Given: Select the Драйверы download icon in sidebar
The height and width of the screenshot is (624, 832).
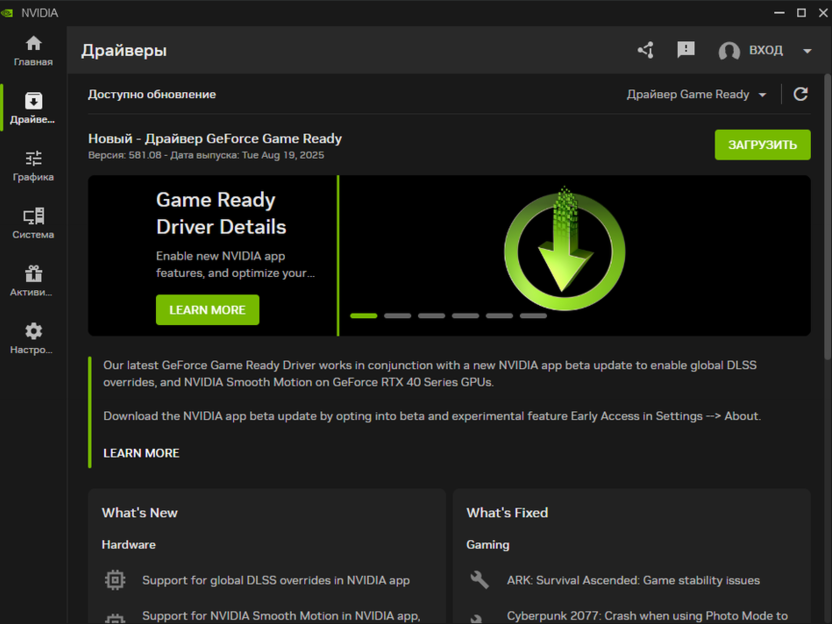Looking at the screenshot, I should tap(33, 102).
